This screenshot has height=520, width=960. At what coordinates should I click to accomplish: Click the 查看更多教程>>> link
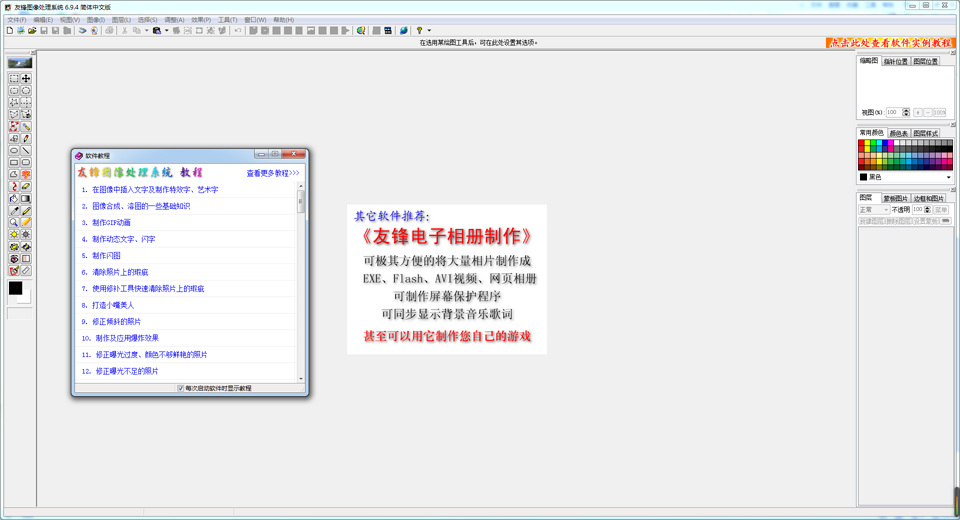[x=273, y=173]
